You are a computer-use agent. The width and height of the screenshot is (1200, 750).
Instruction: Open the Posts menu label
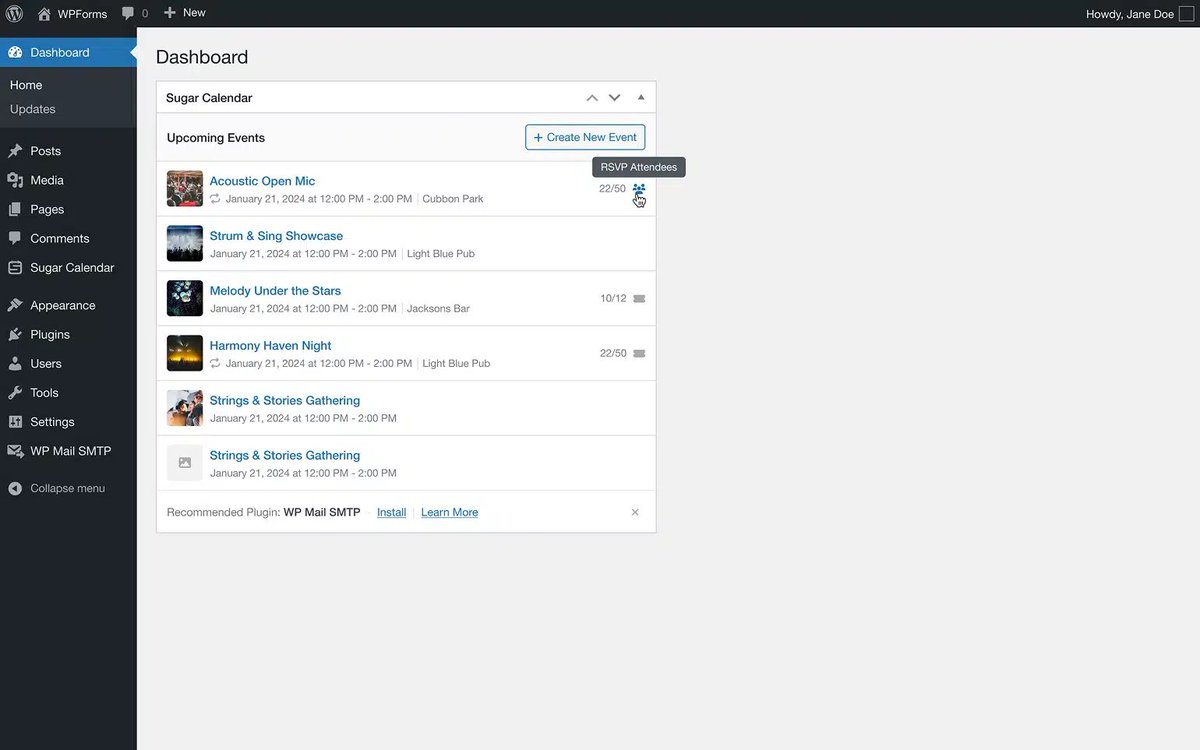coord(46,151)
